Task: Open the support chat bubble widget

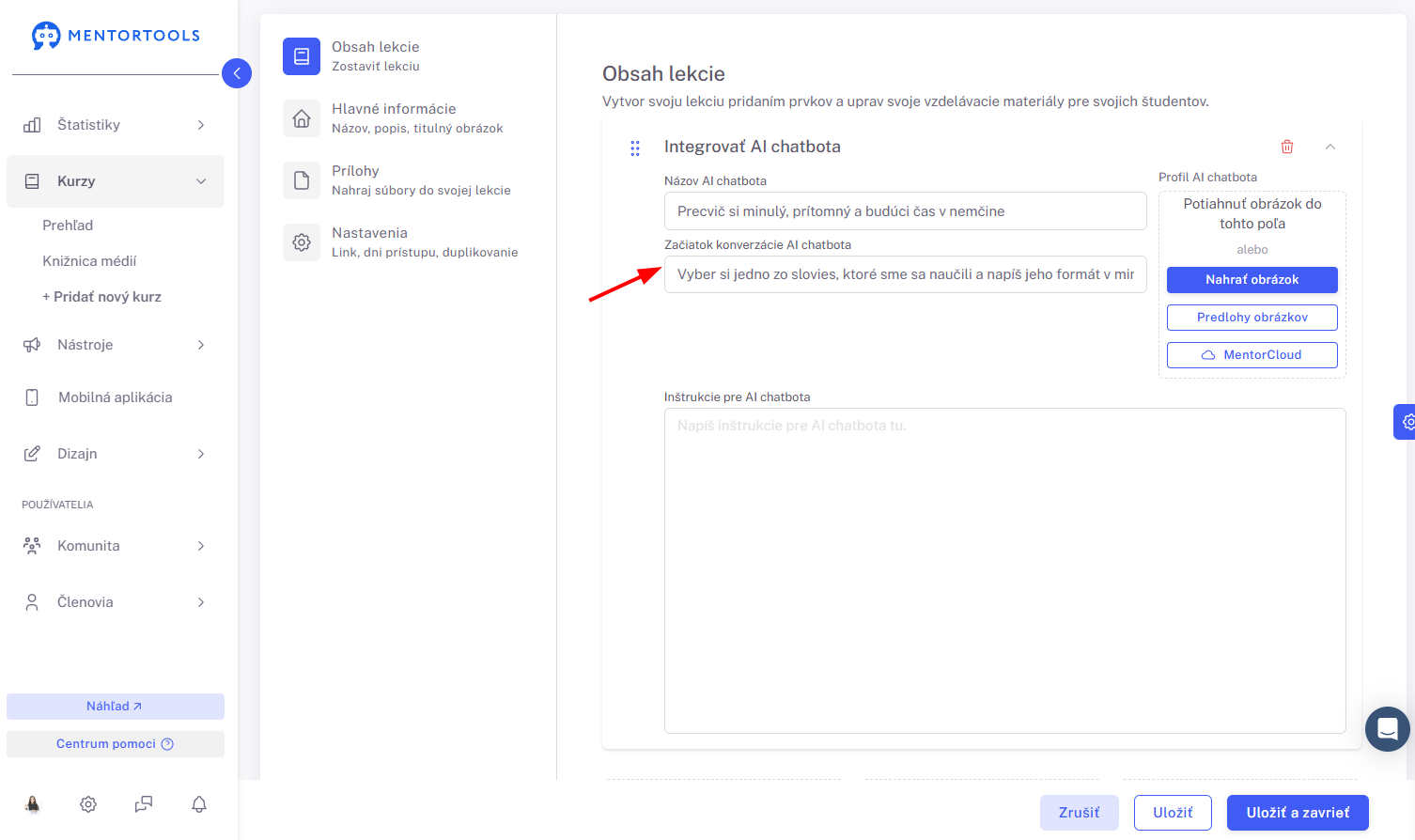Action: click(1388, 728)
